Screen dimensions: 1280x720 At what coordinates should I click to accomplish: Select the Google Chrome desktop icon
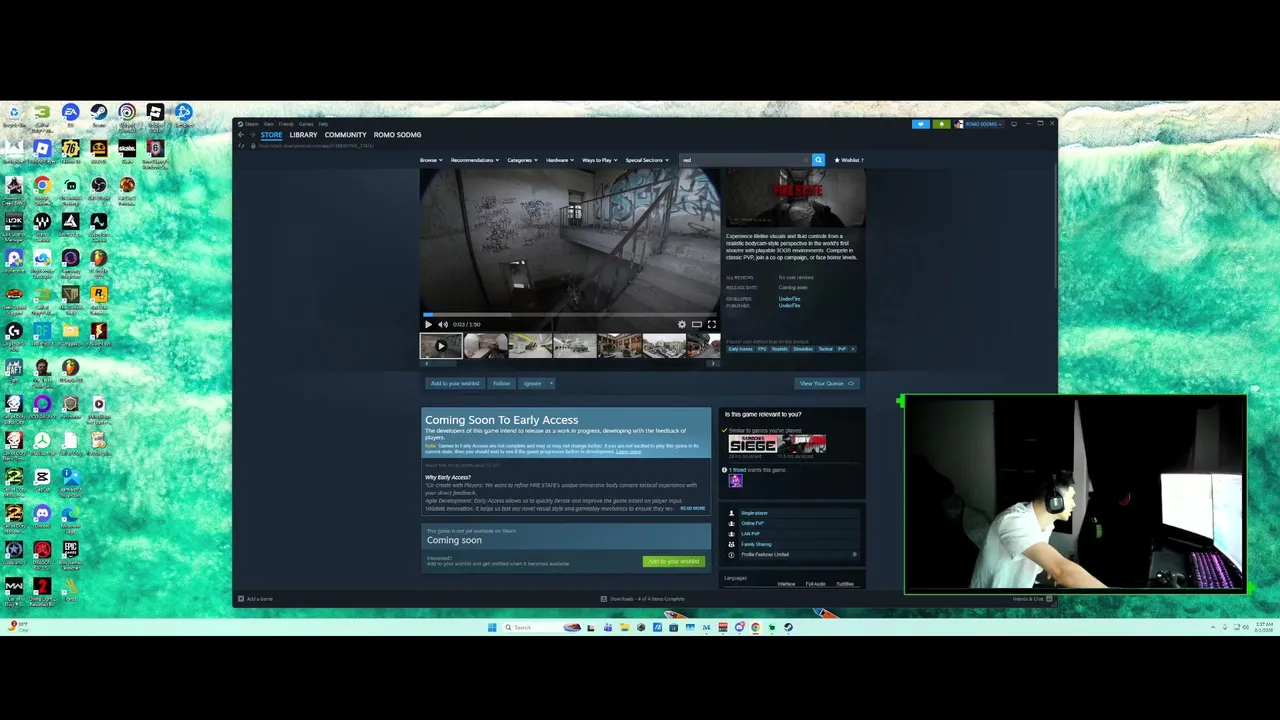click(42, 189)
